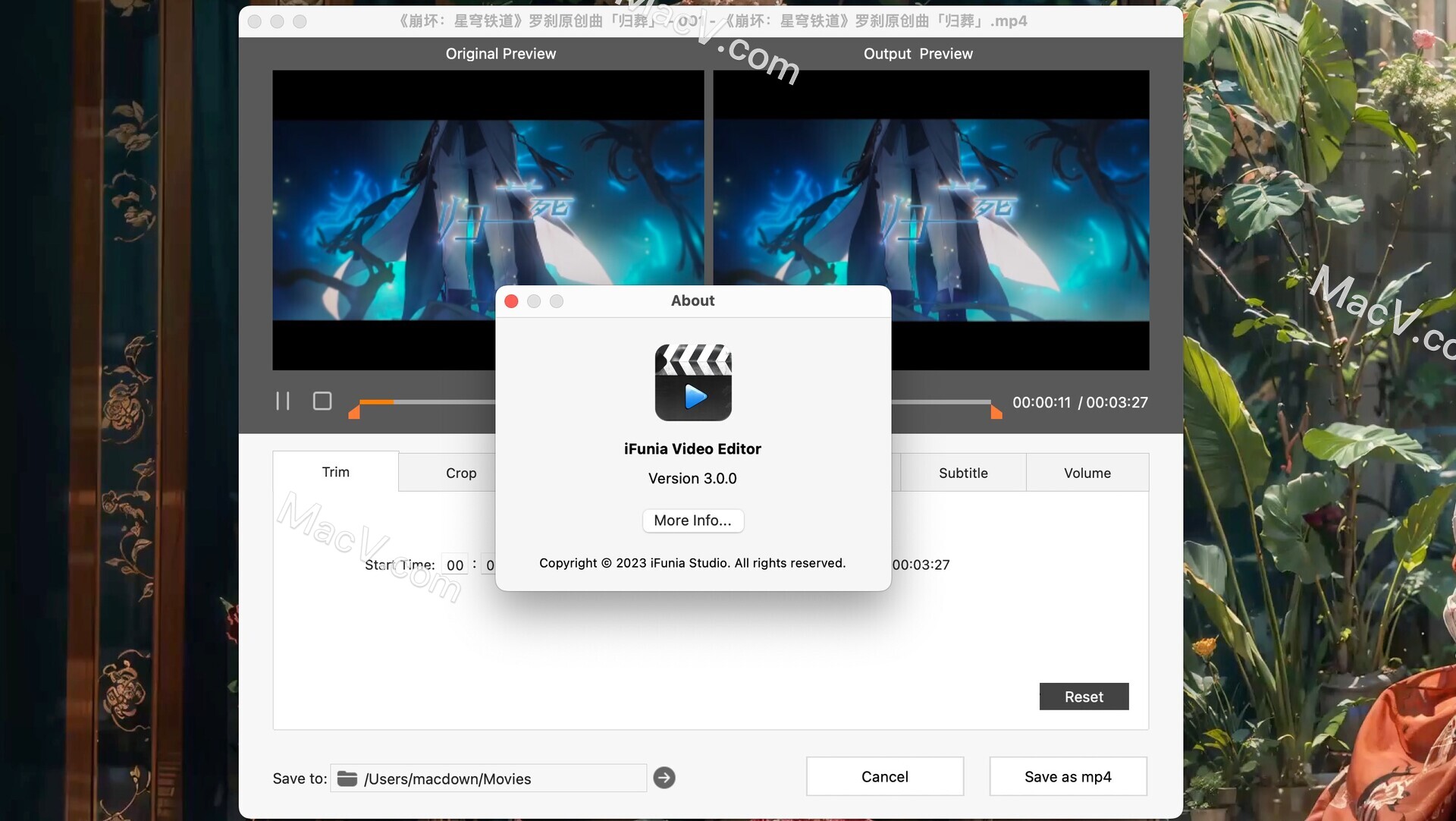Select the Crop tab
1456x821 pixels.
click(461, 472)
